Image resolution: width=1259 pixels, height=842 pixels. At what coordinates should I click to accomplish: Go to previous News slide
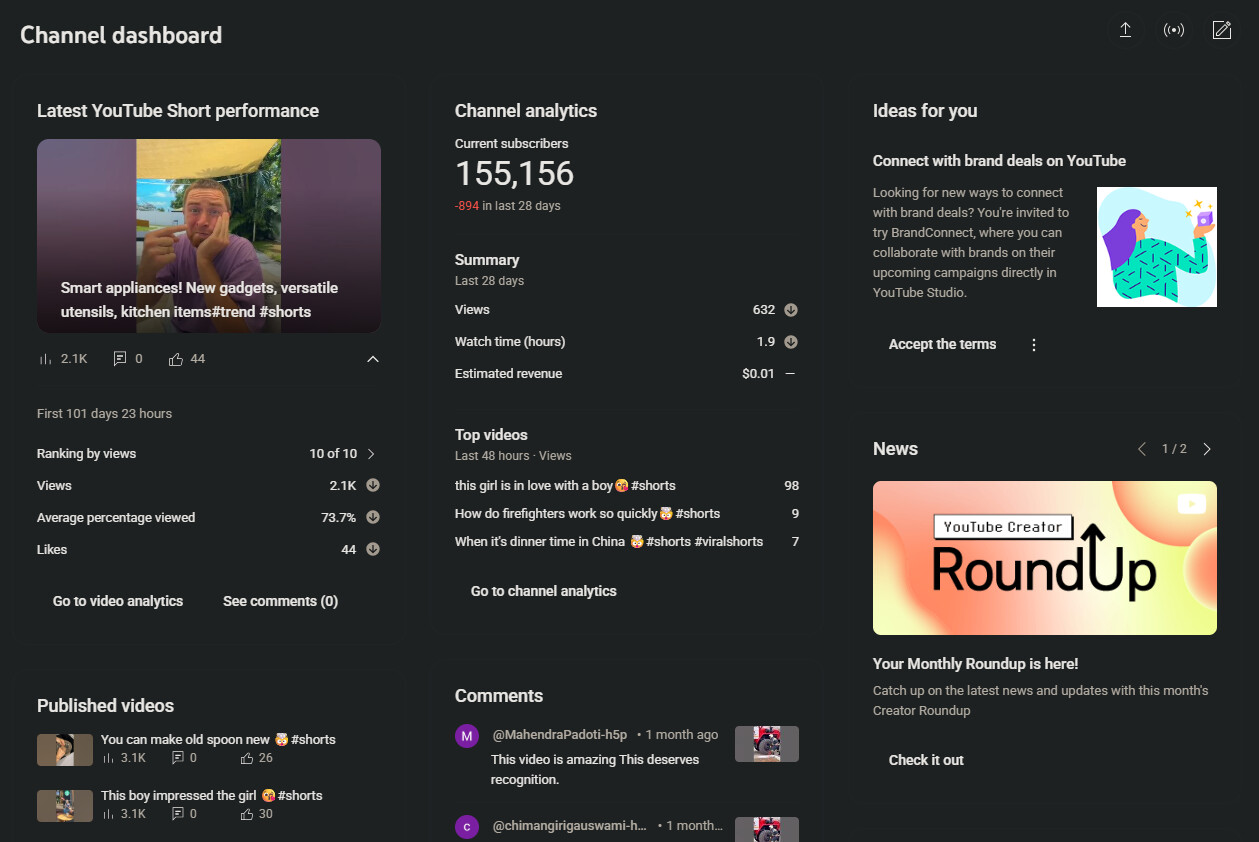(x=1142, y=449)
